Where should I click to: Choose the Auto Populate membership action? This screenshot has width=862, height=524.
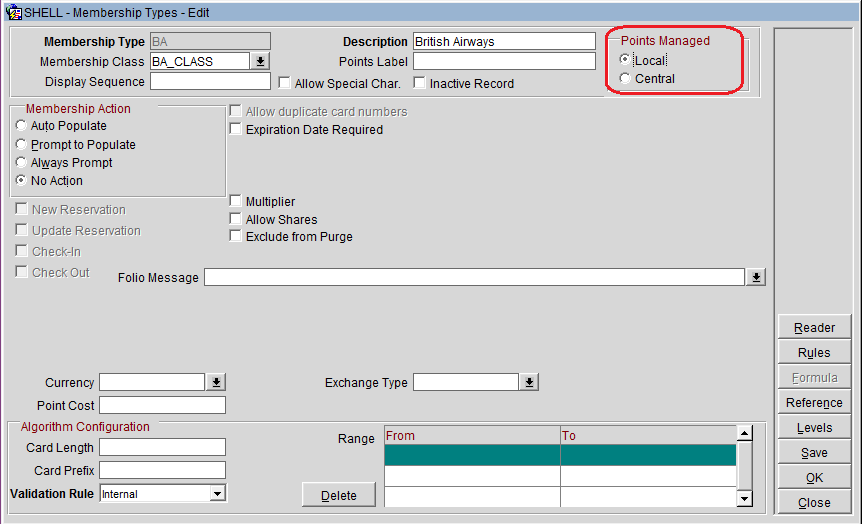coord(21,126)
